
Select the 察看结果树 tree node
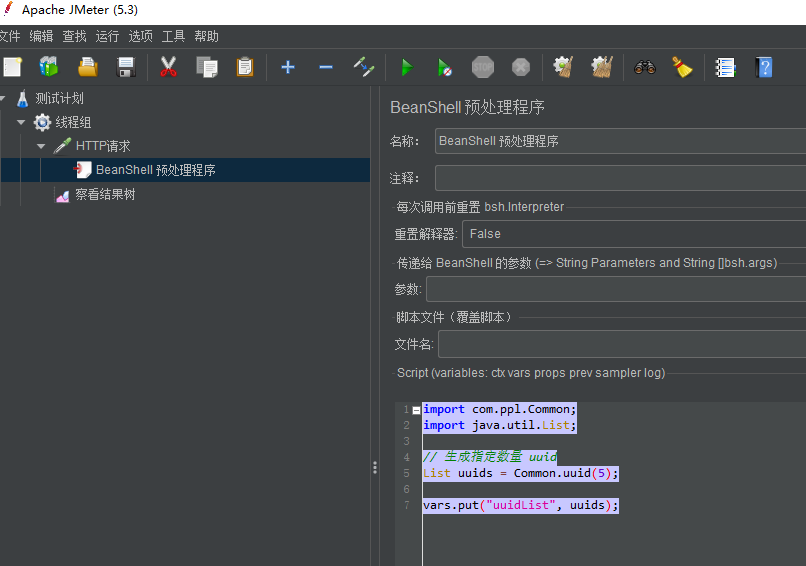coord(105,194)
